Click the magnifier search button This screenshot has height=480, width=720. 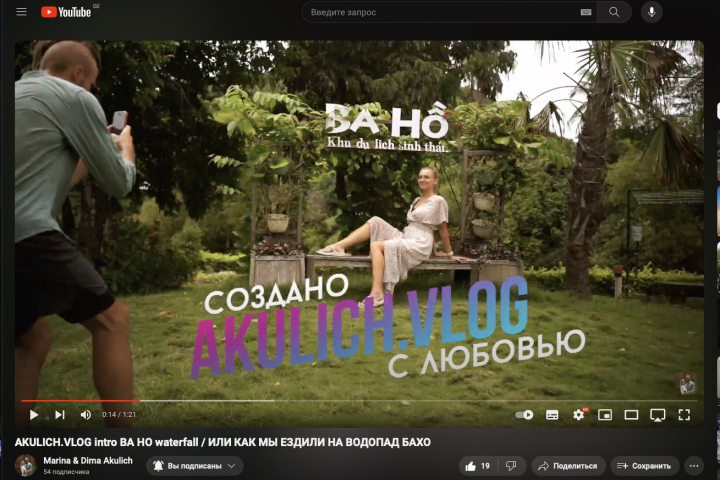pyautogui.click(x=614, y=12)
